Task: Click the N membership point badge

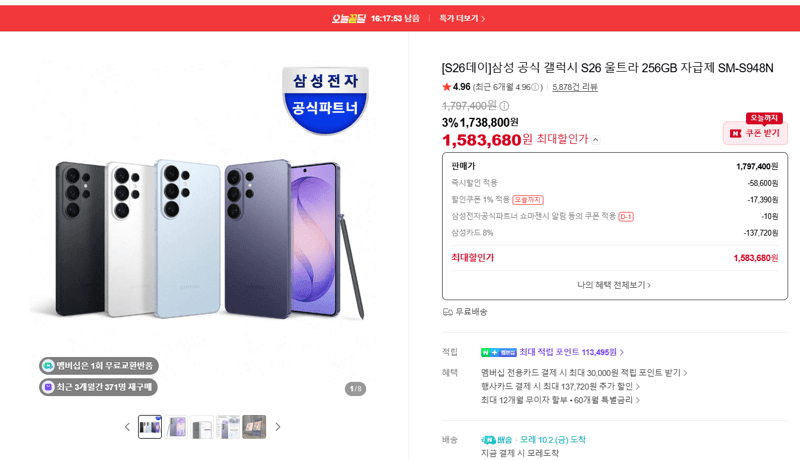Action: point(498,352)
